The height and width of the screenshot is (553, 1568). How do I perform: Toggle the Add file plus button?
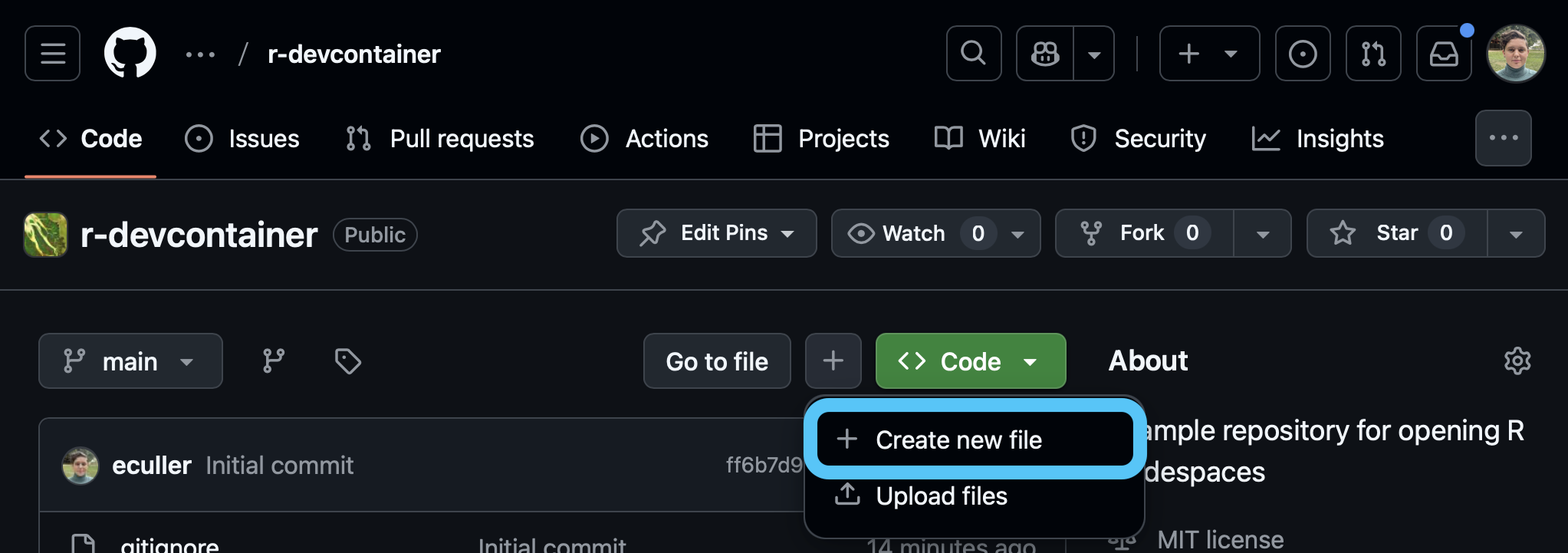(833, 361)
